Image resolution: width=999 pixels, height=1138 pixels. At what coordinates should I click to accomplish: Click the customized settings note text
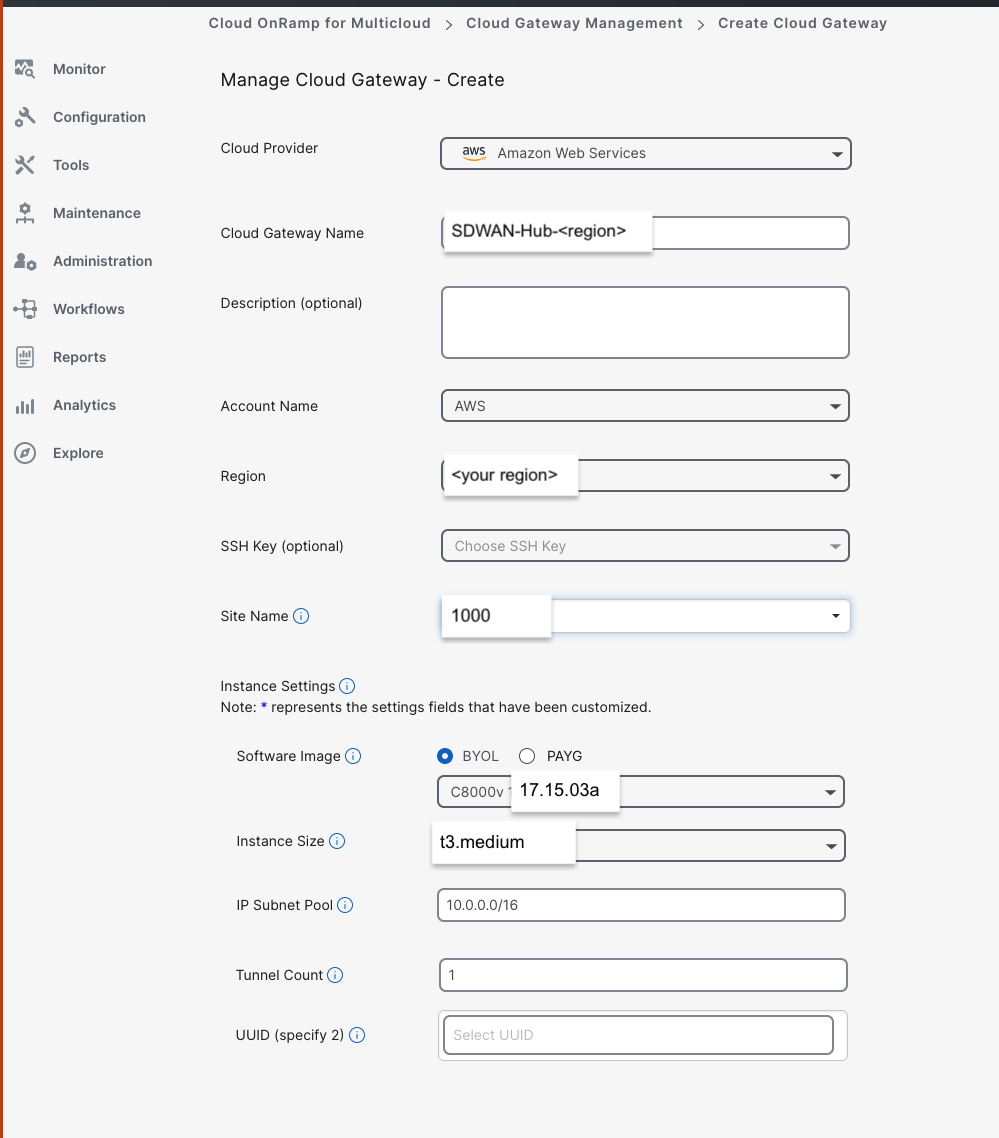(x=436, y=707)
